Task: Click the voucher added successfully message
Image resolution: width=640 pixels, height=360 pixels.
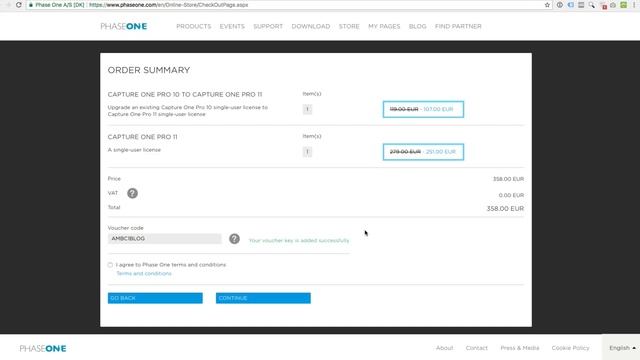Action: 299,240
